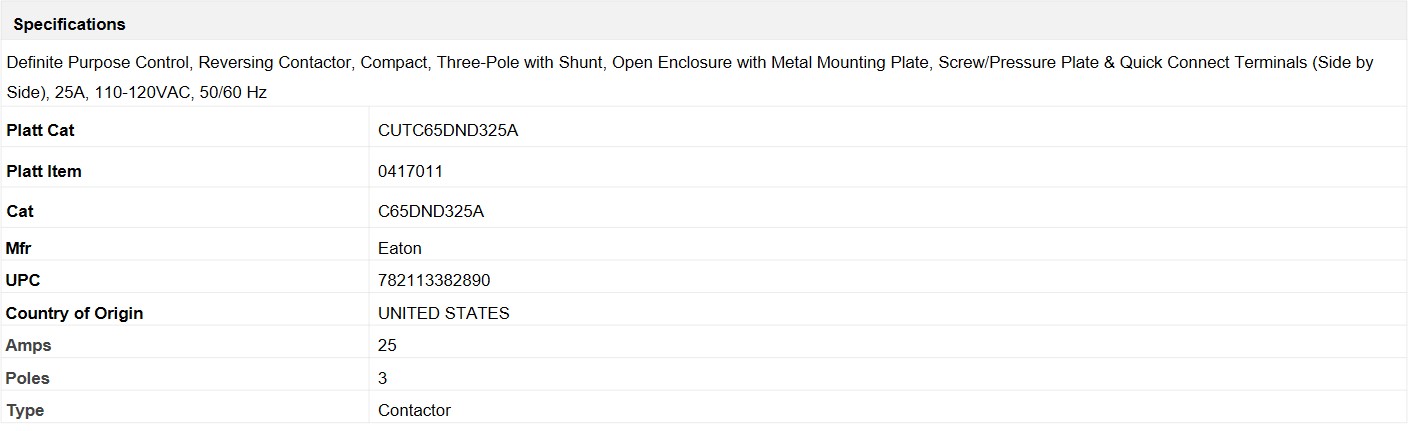
Task: Click the Cat row label
Action: [20, 211]
